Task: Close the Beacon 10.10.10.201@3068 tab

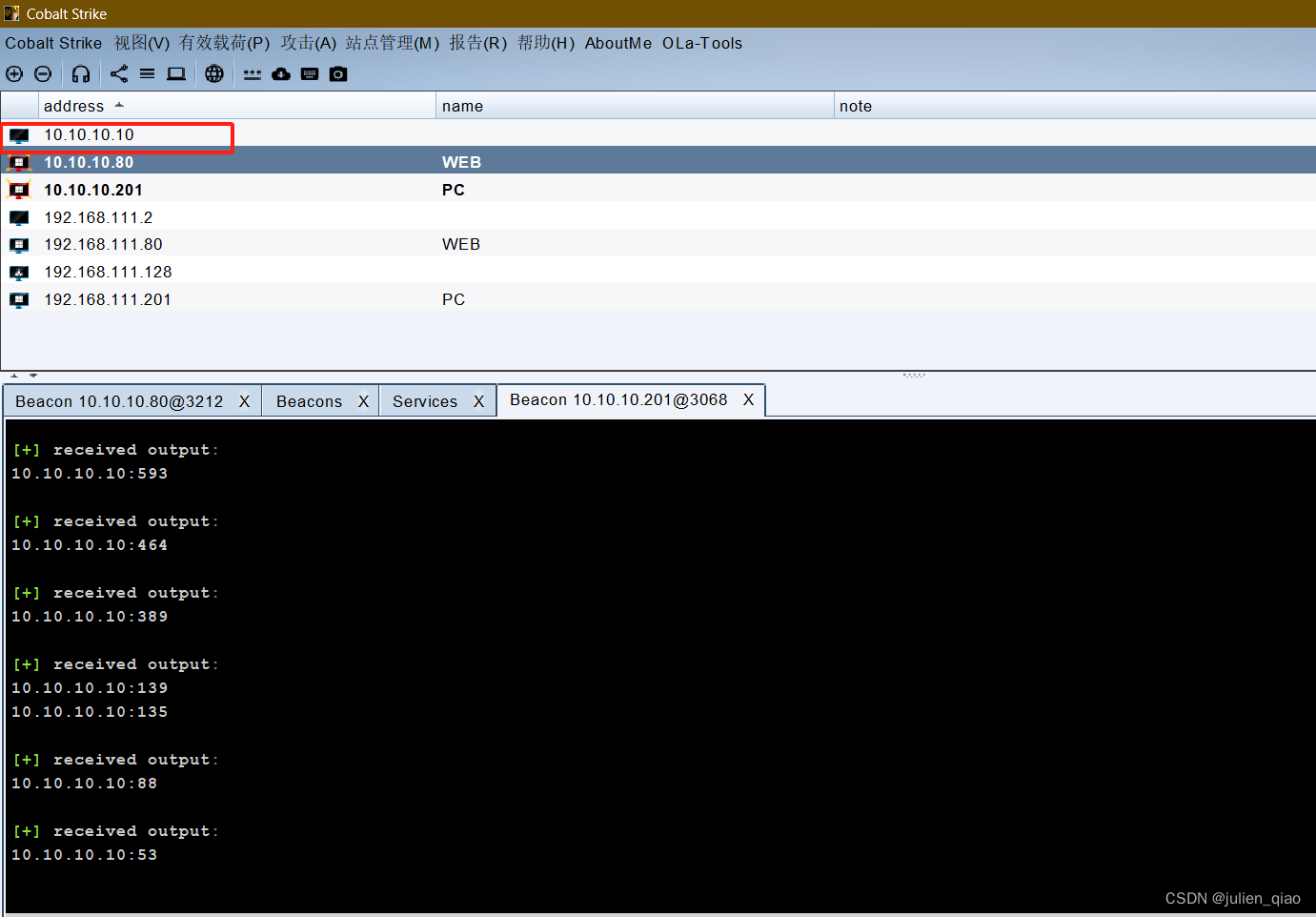Action: coord(749,399)
